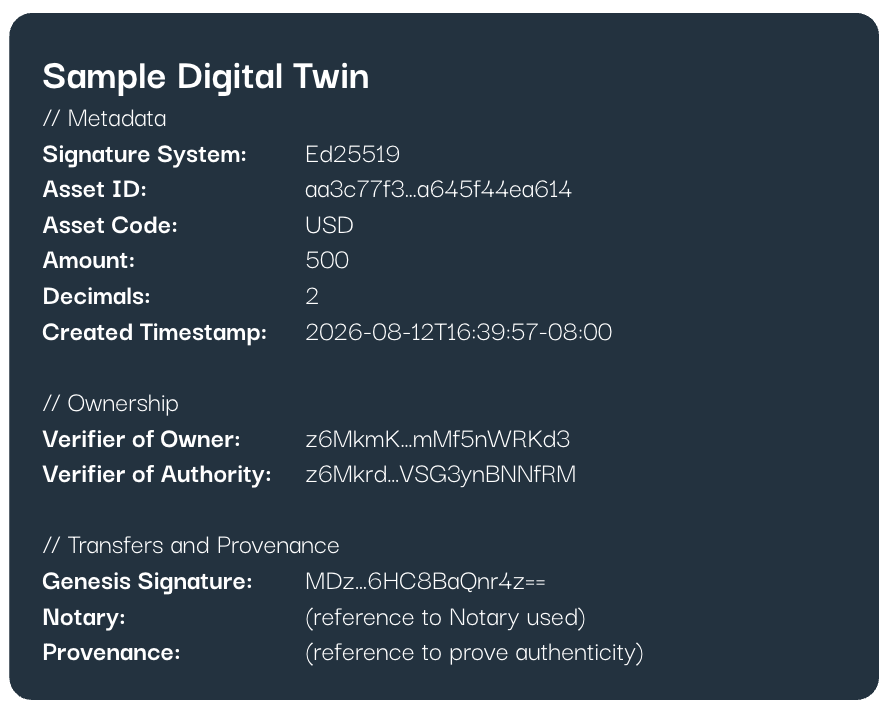Click the Ownership section comment

(x=110, y=403)
